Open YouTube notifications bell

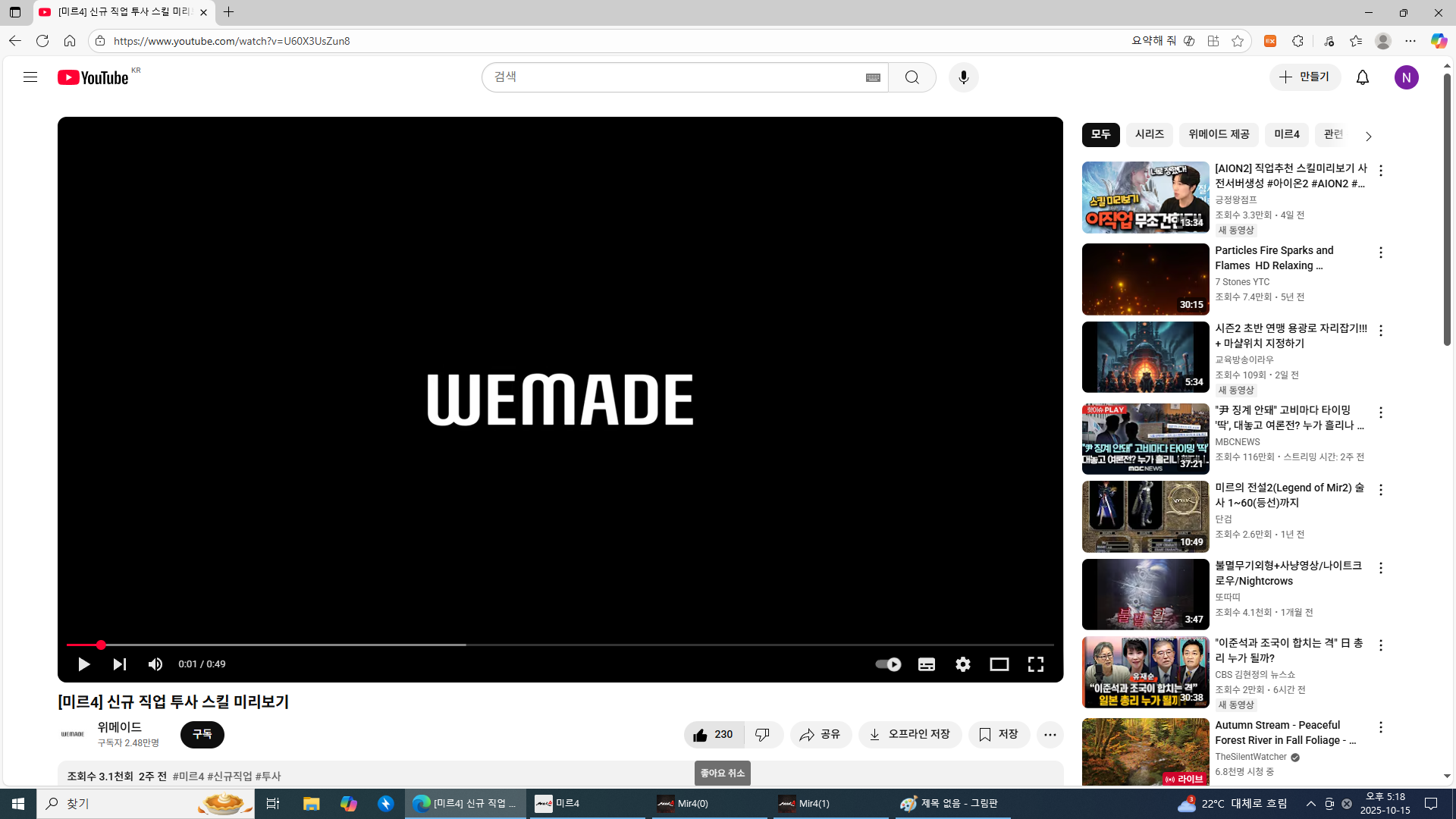pos(1362,77)
